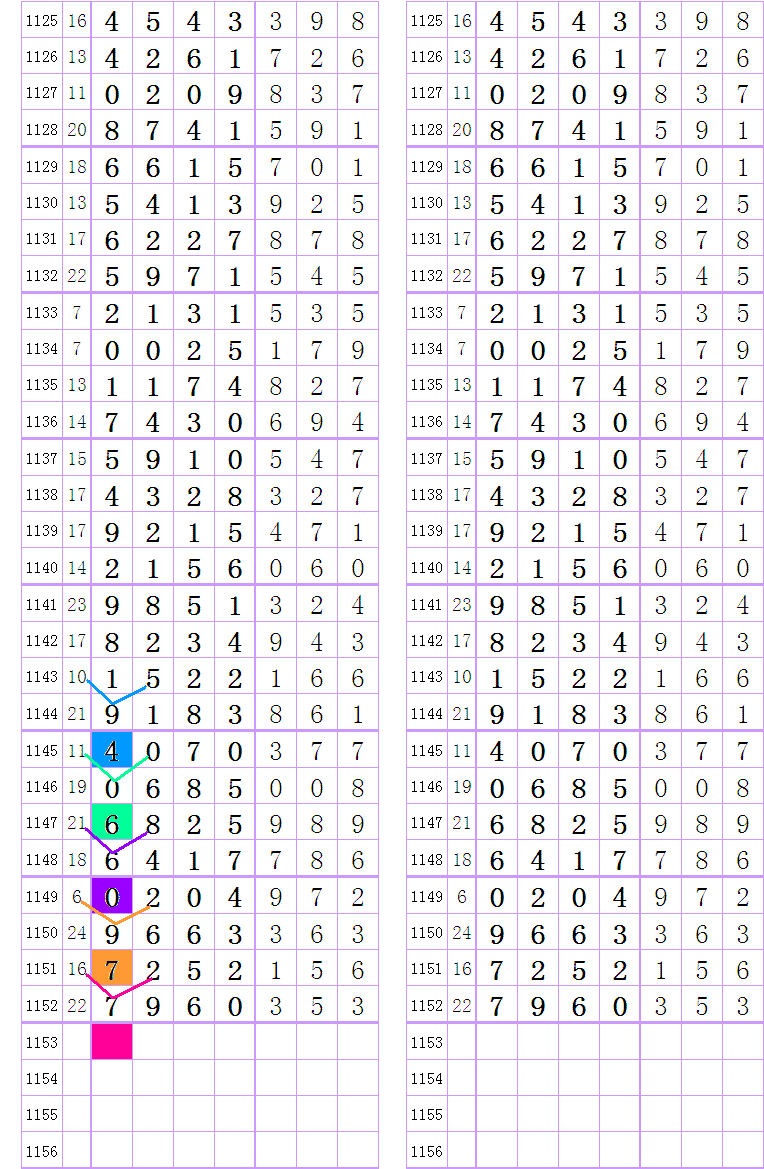Click row label 1140 in the right table
Viewport: 764px width, 1169px height.
click(x=426, y=568)
